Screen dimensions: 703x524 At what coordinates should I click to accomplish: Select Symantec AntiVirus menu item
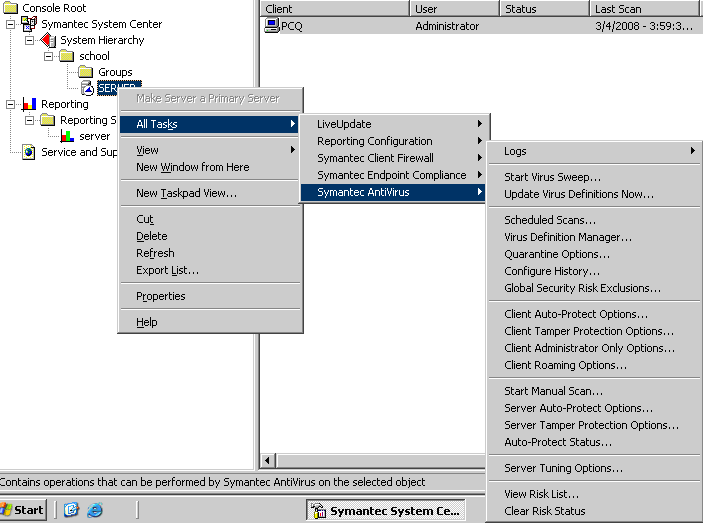click(x=393, y=192)
